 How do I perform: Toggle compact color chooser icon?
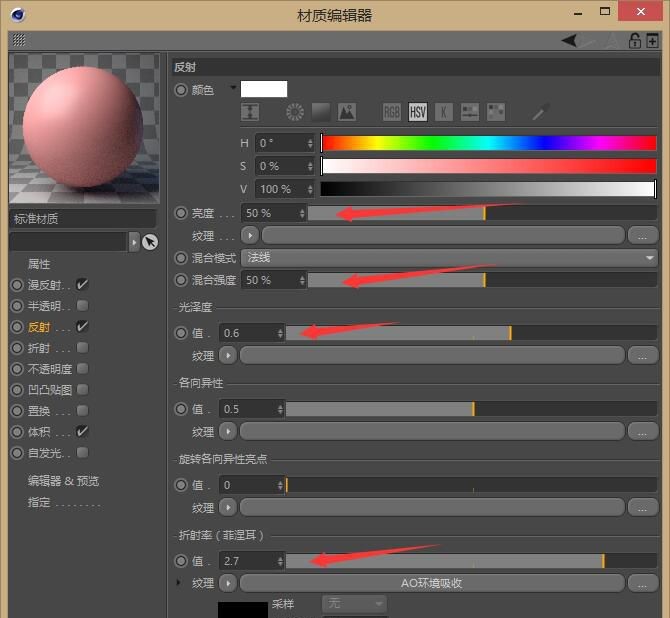(250, 112)
